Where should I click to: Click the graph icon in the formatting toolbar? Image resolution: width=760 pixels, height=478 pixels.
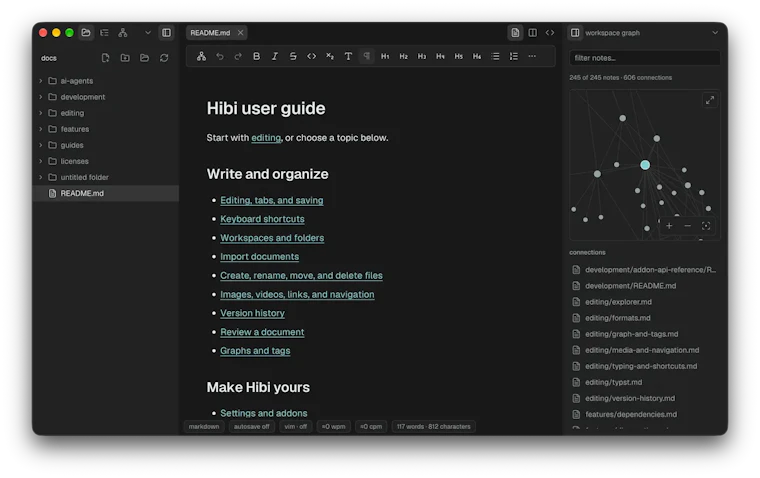(201, 56)
